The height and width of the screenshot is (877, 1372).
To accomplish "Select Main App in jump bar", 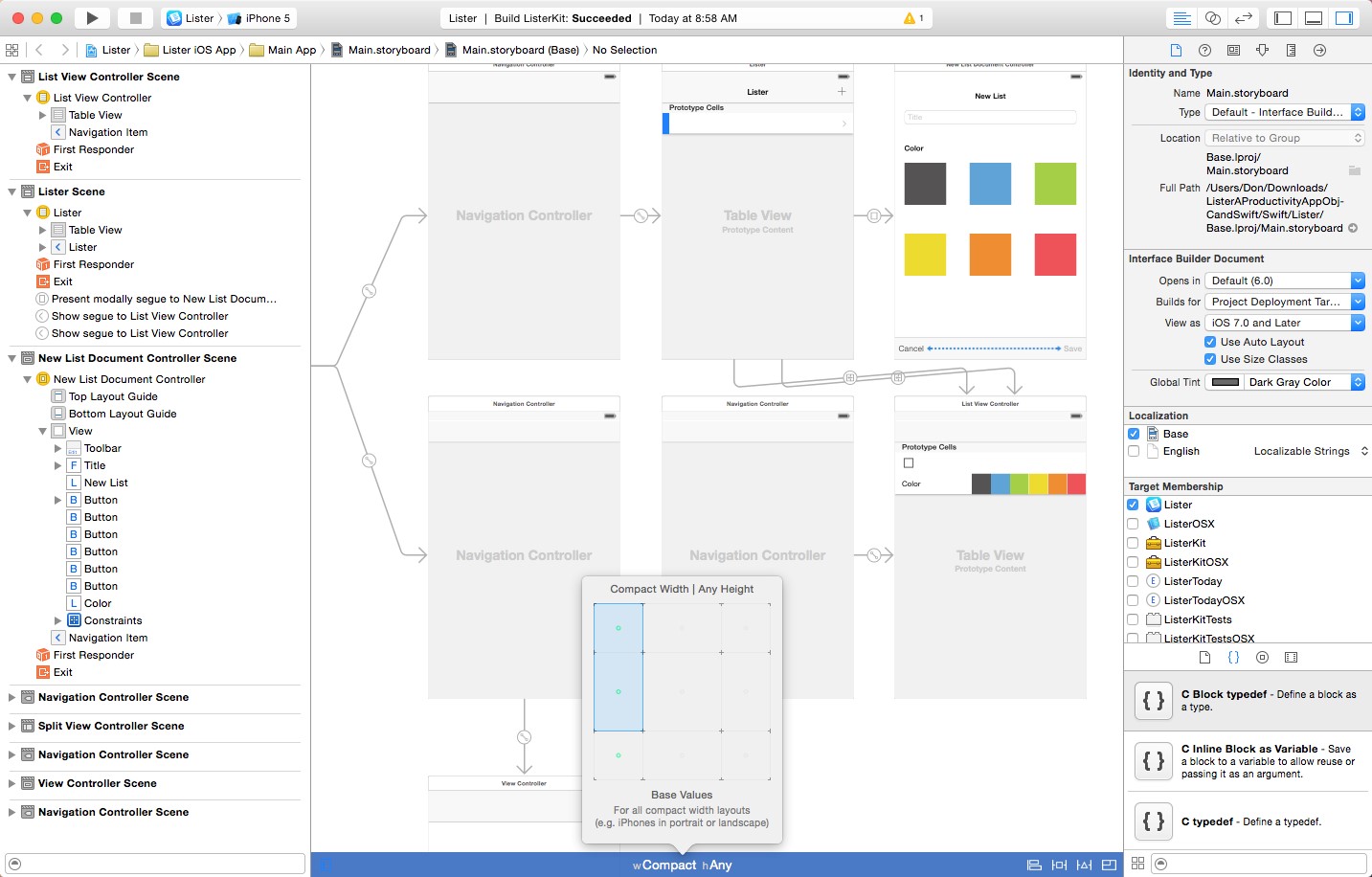I will pos(282,50).
